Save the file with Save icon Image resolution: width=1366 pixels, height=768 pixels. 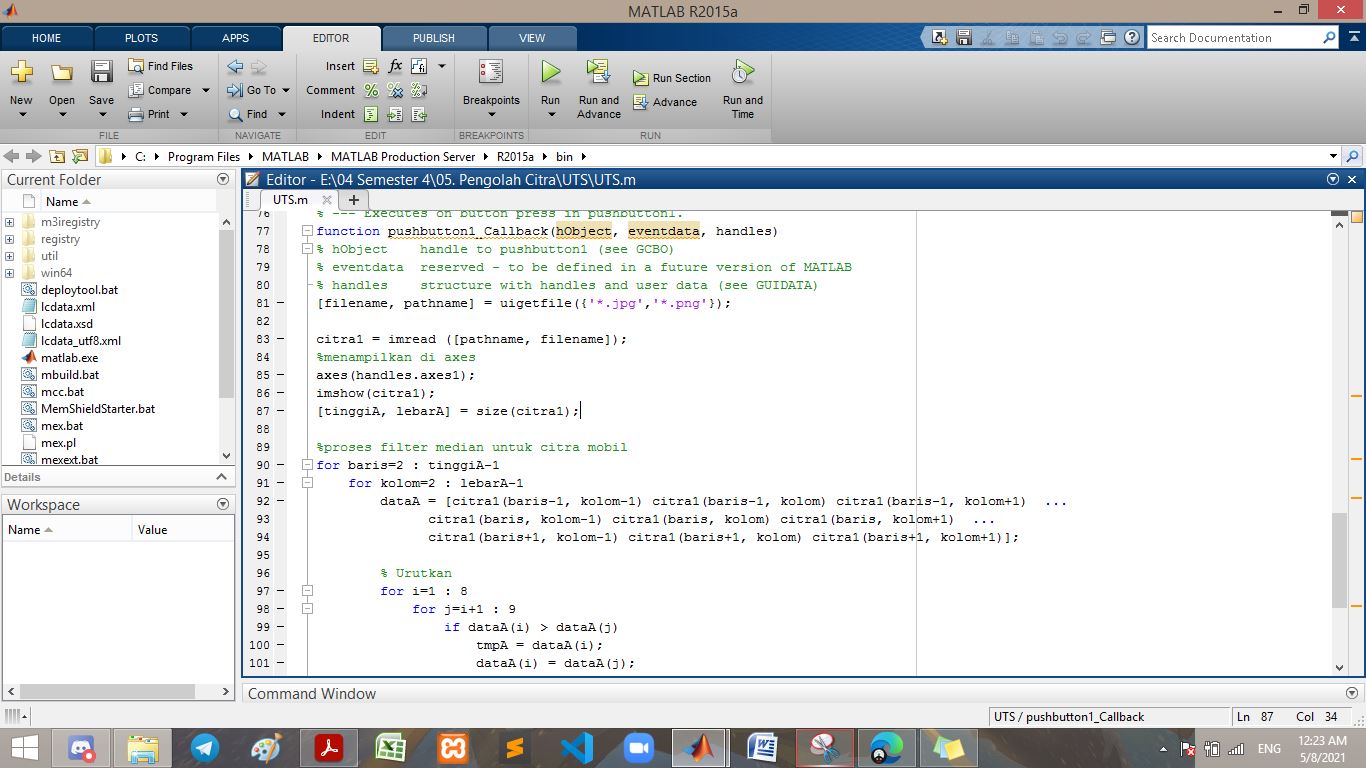click(101, 73)
